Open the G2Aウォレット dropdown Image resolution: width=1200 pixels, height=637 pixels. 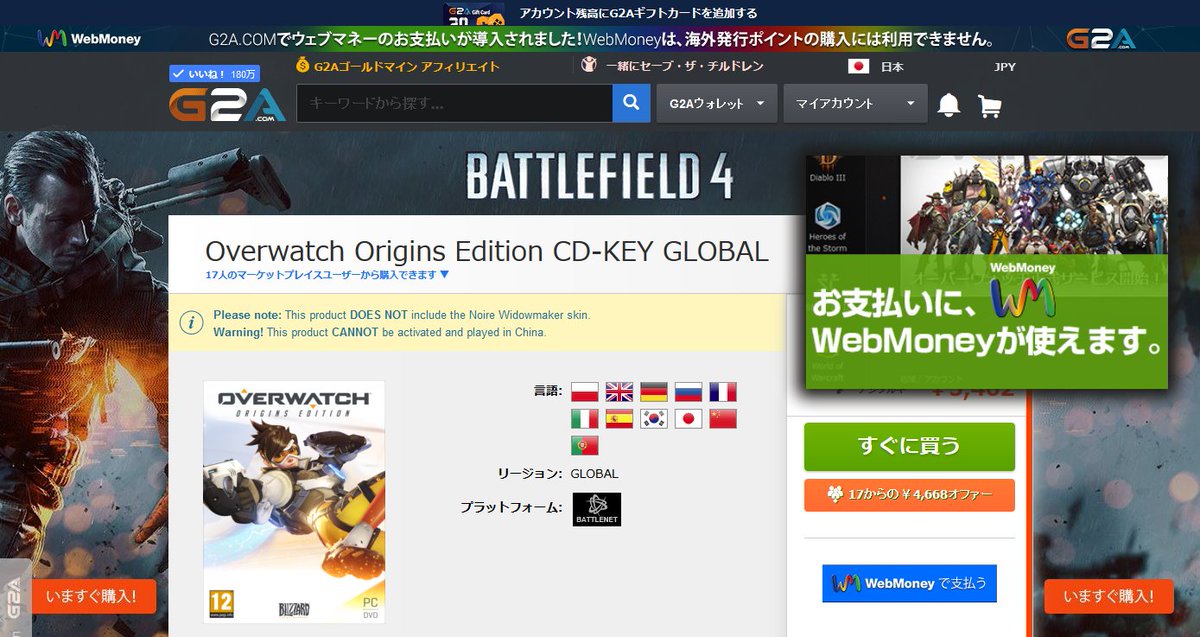(716, 103)
